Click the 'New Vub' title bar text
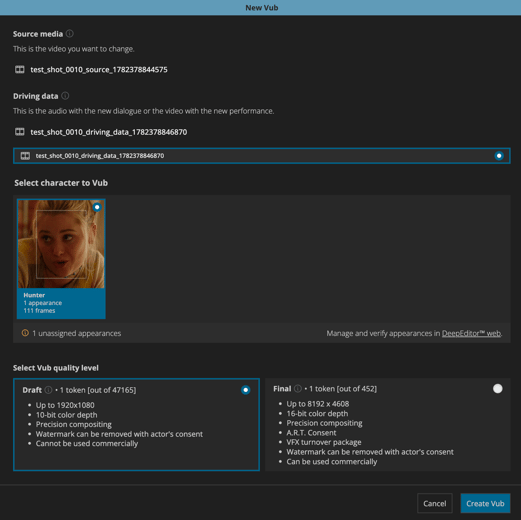This screenshot has height=520, width=521. tap(262, 8)
